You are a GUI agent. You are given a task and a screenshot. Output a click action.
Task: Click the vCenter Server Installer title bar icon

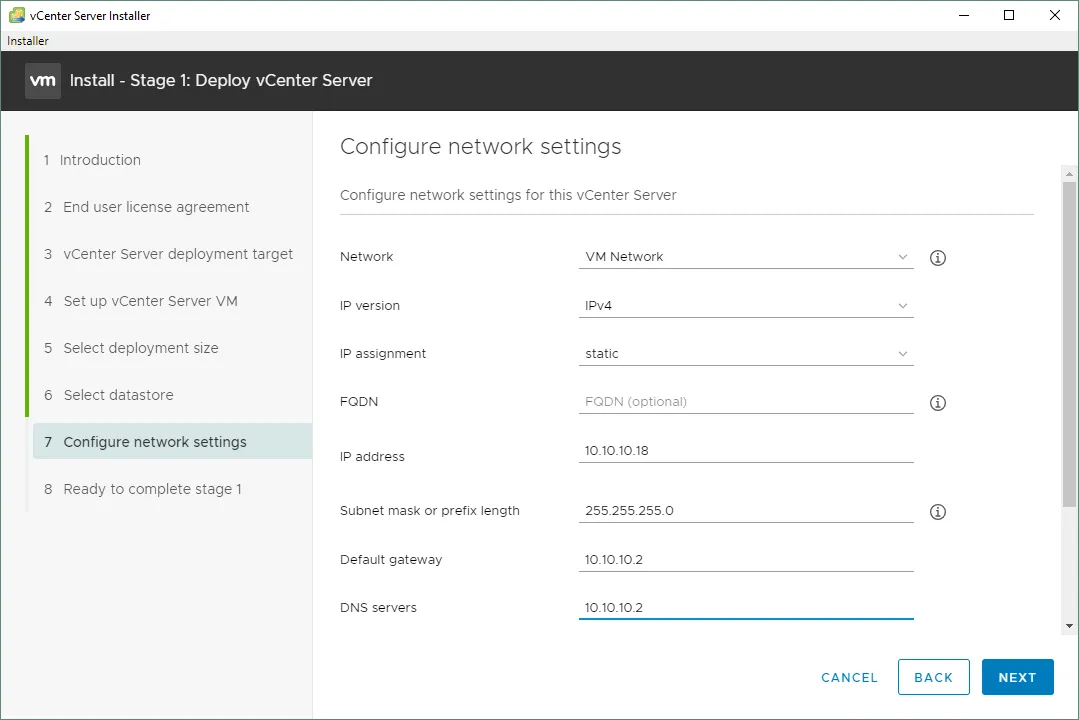click(16, 16)
